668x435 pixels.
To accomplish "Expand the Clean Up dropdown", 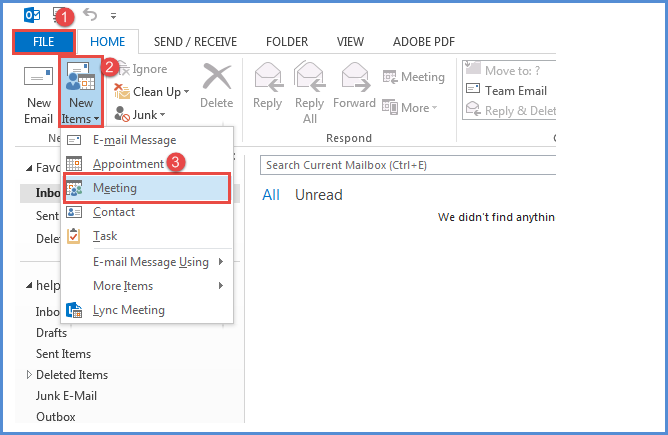I will 153,92.
